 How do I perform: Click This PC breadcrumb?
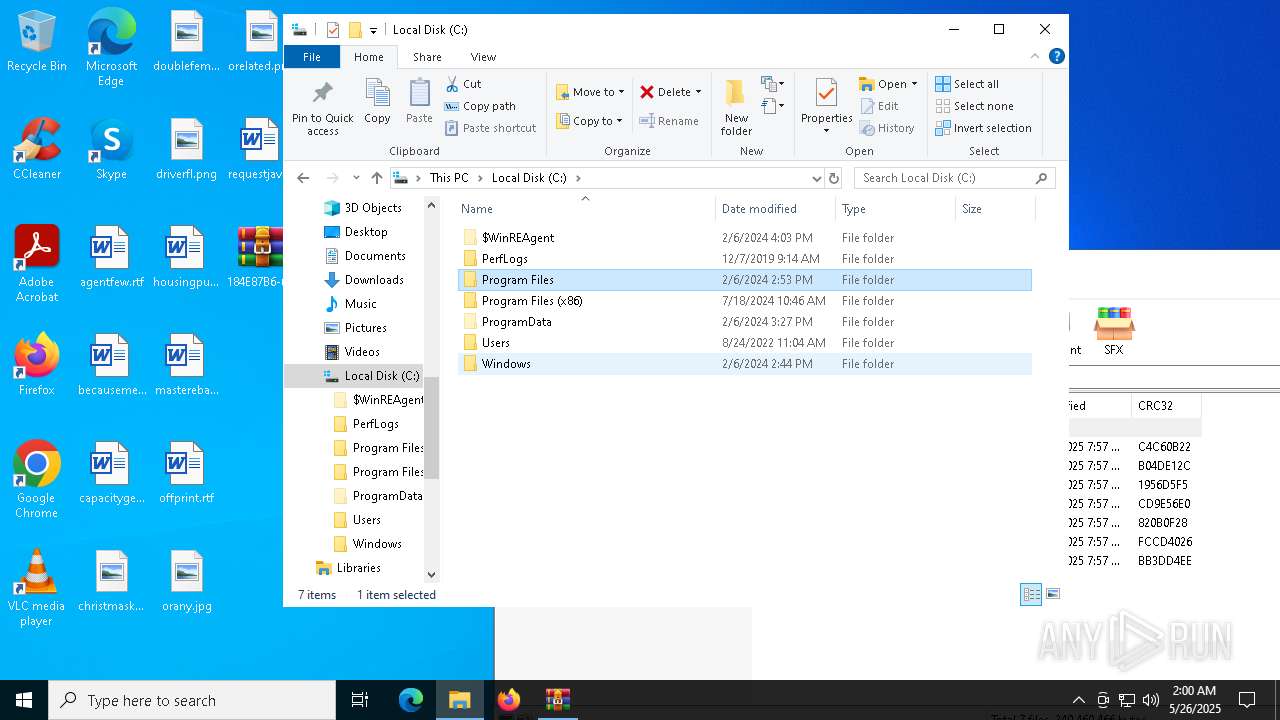click(449, 178)
